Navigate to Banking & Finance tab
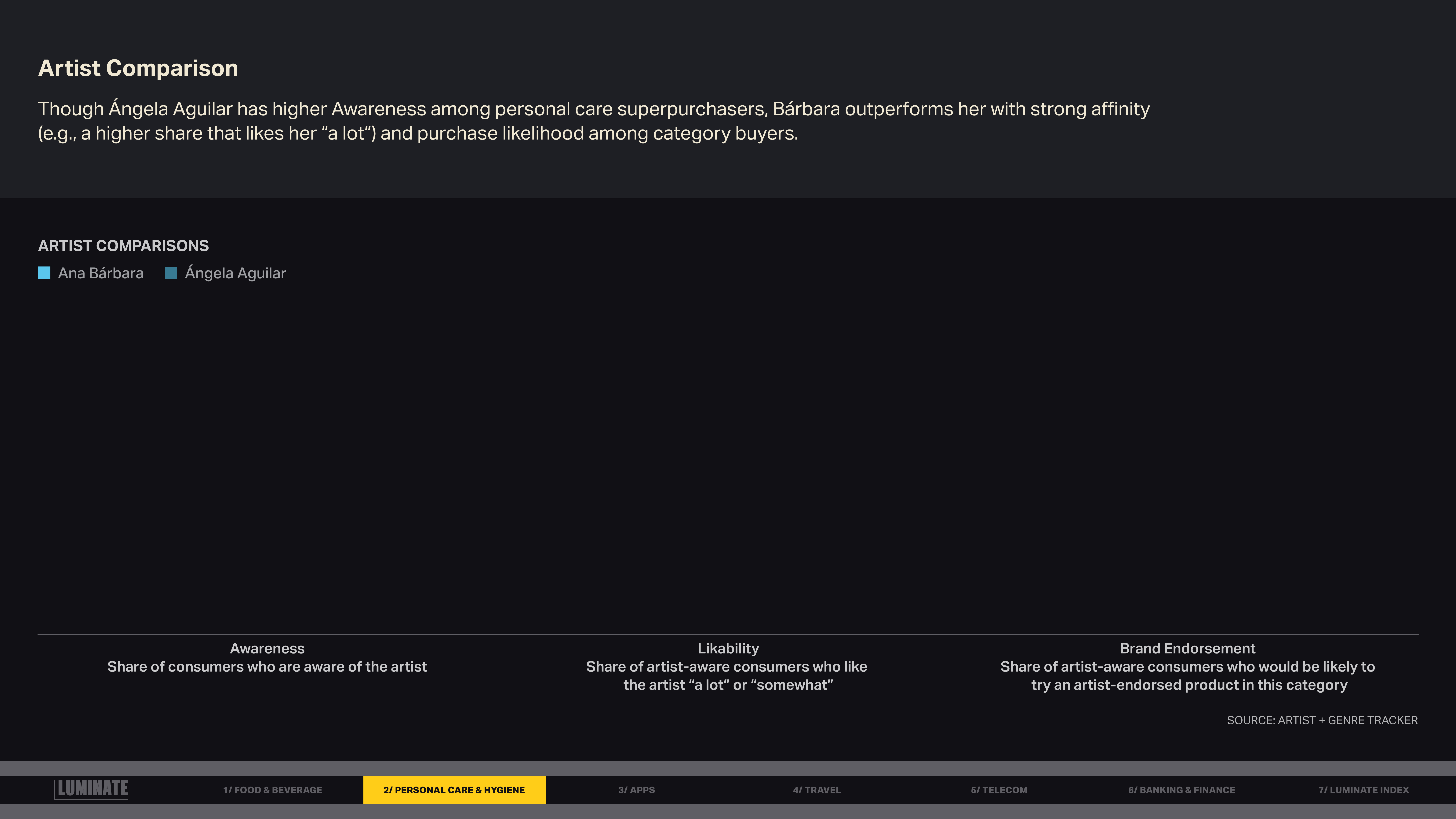This screenshot has height=819, width=1456. click(x=1181, y=790)
